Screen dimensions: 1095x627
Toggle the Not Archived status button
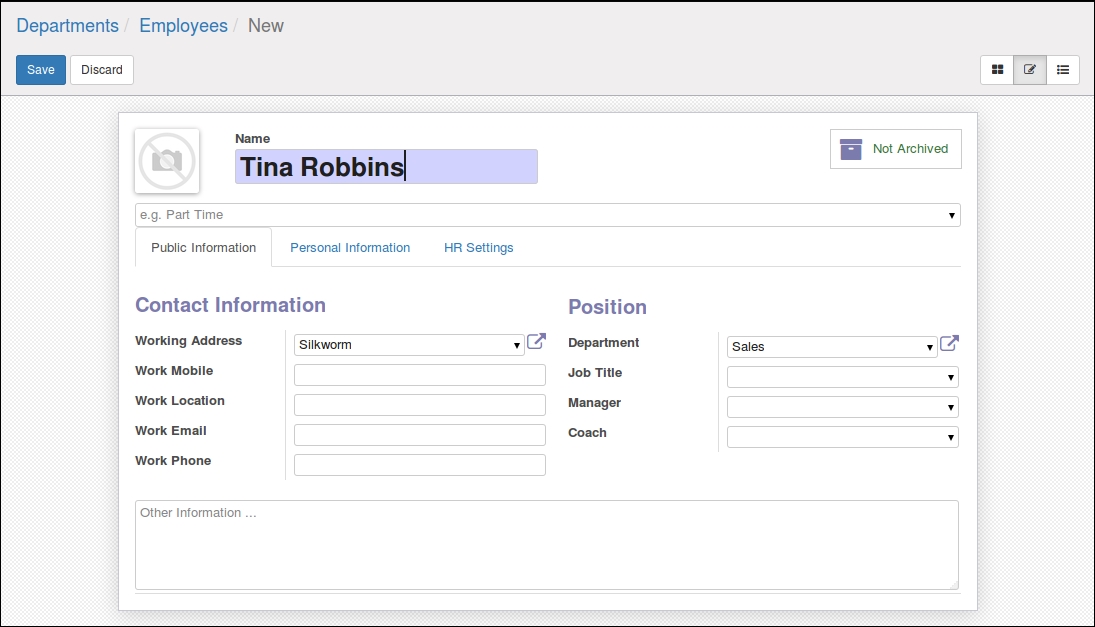click(895, 149)
